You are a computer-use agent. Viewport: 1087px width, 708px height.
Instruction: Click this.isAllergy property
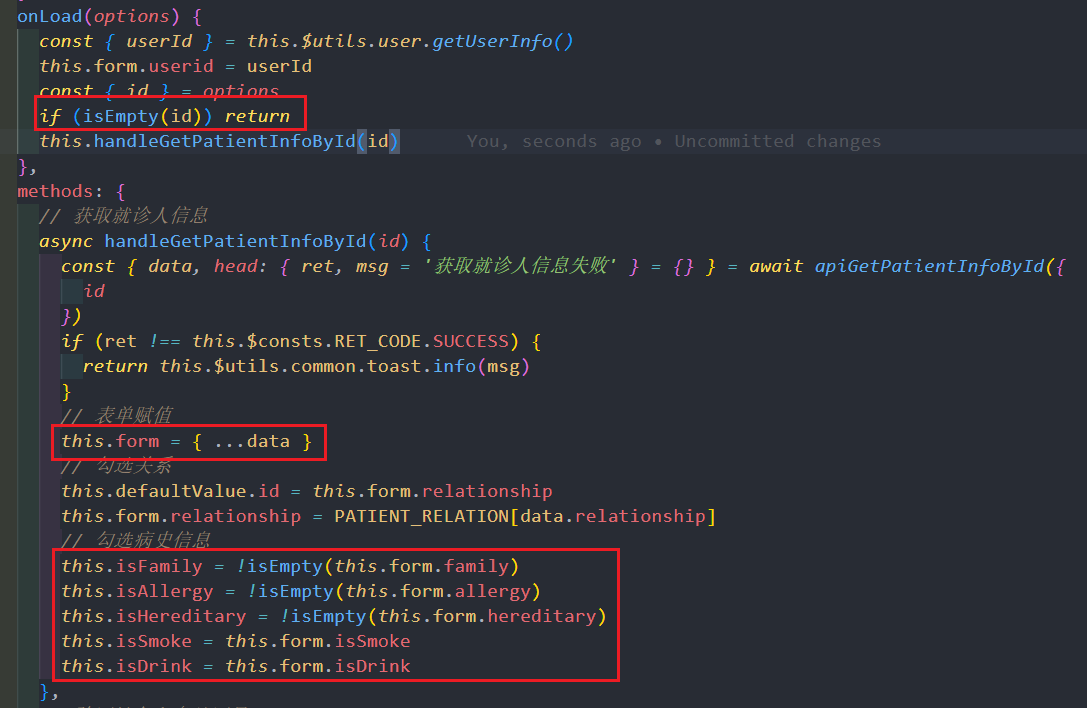pyautogui.click(x=137, y=592)
